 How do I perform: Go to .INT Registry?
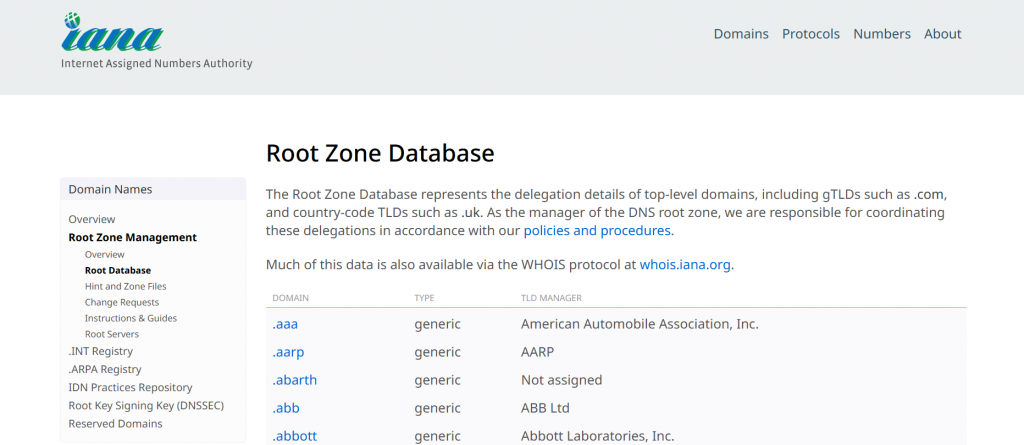click(101, 352)
